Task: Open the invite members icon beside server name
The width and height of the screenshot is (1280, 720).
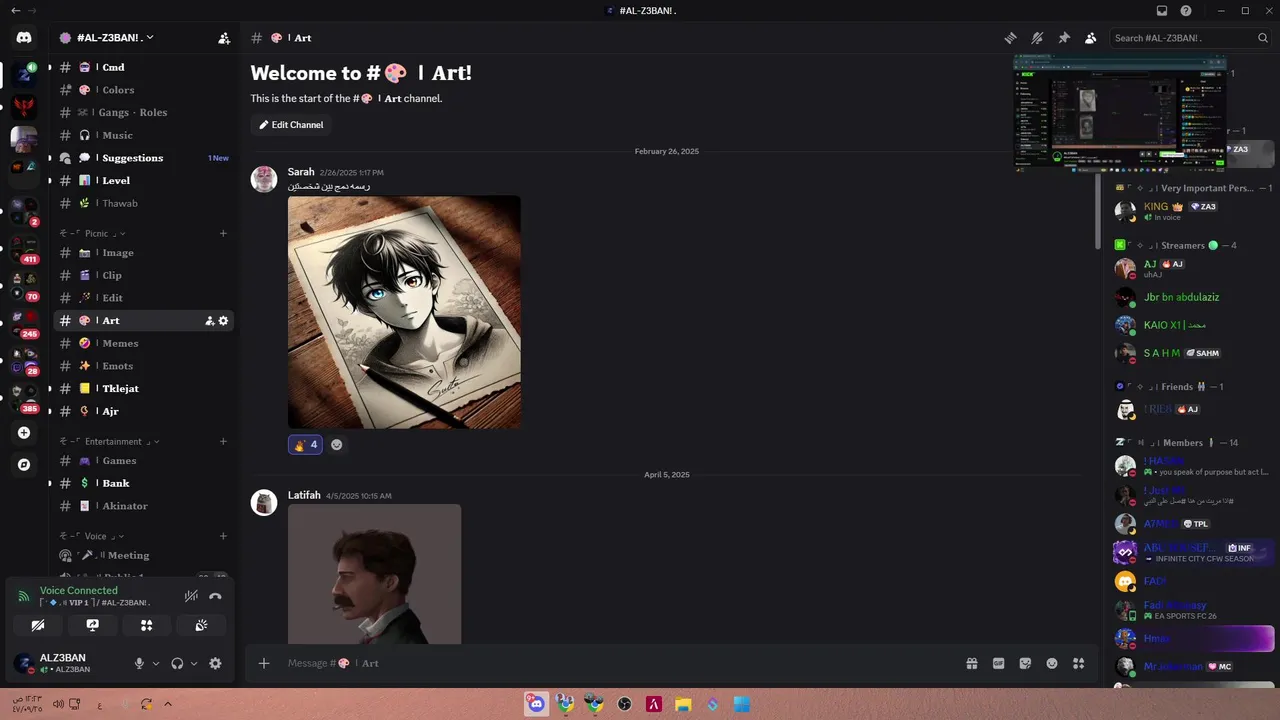Action: tap(224, 38)
